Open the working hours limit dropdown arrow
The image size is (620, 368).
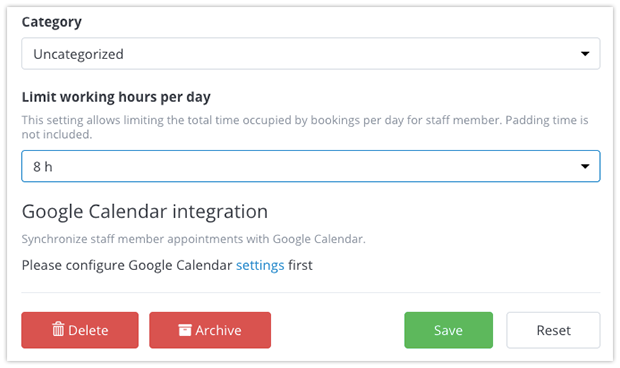(x=585, y=166)
